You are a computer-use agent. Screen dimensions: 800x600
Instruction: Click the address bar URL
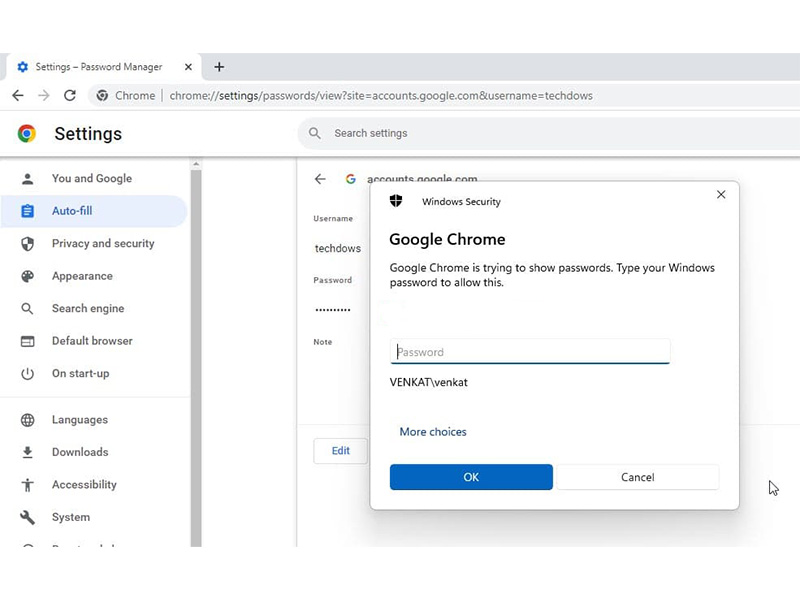point(381,95)
